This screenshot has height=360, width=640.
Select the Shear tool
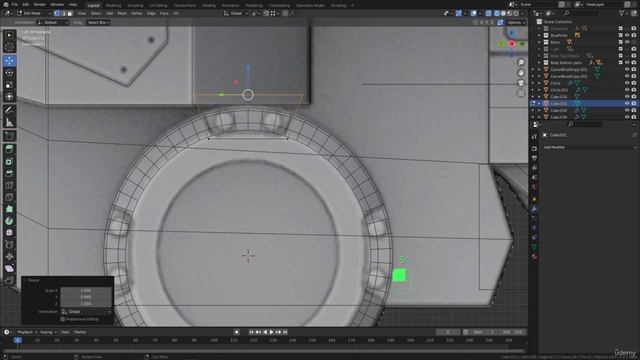coord(9,268)
